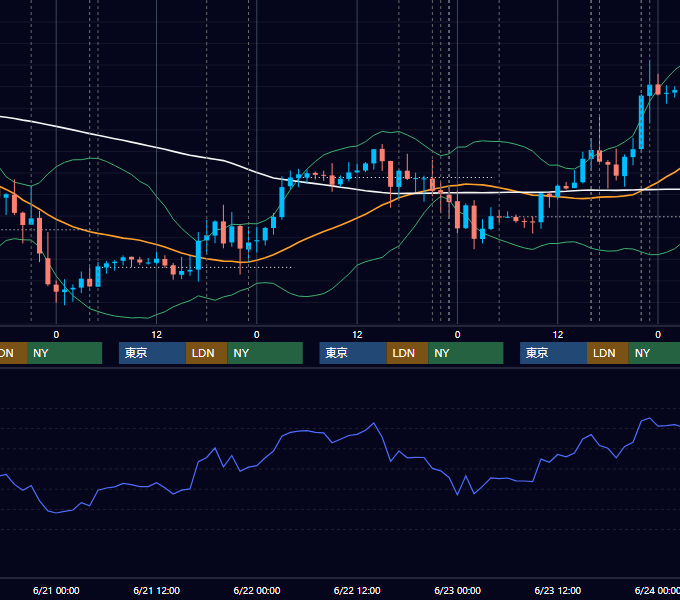
Task: Select NY session block spanning 6/21 00:00
Action: pyautogui.click(x=64, y=353)
